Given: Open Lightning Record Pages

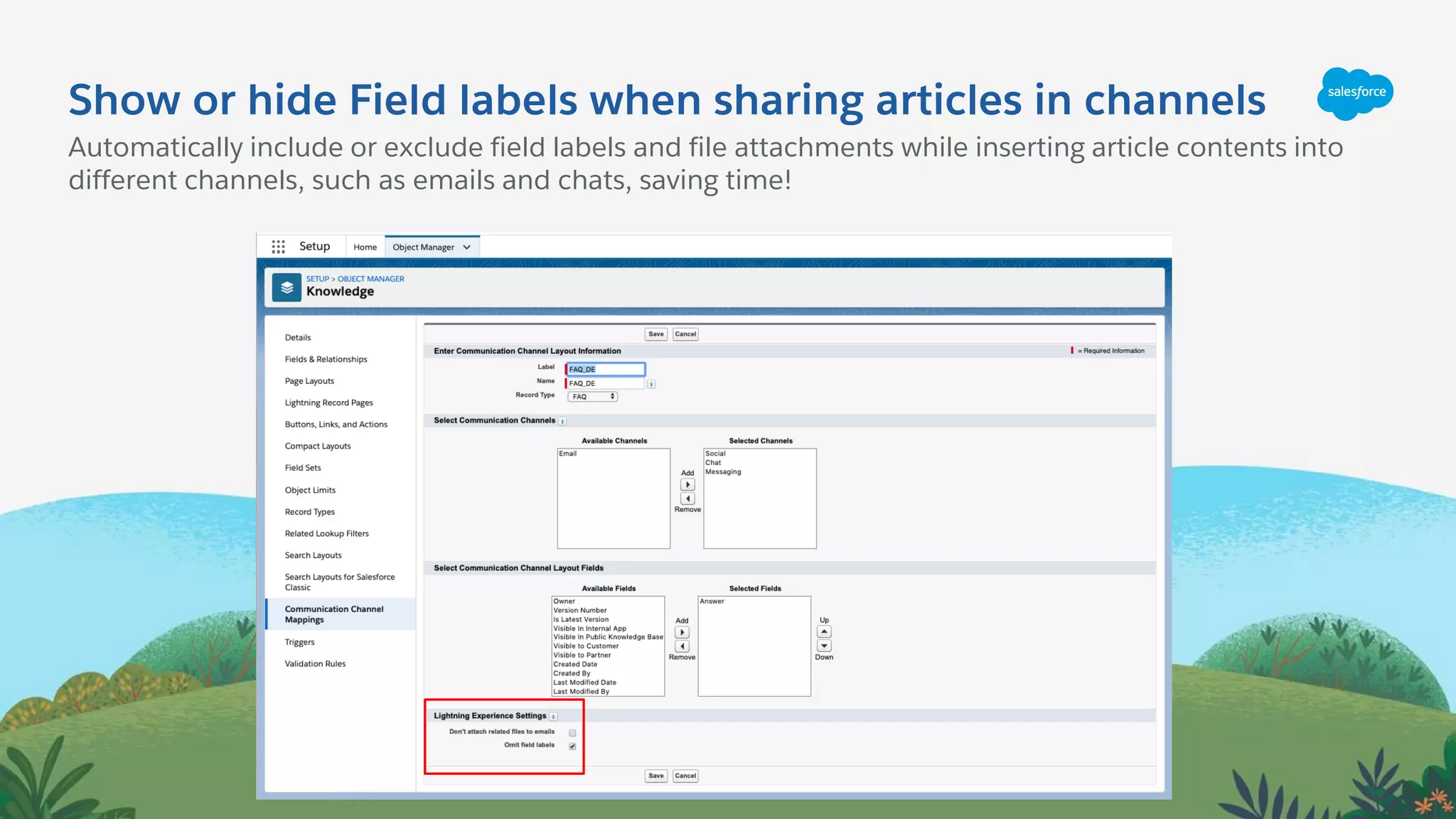Looking at the screenshot, I should click(329, 402).
